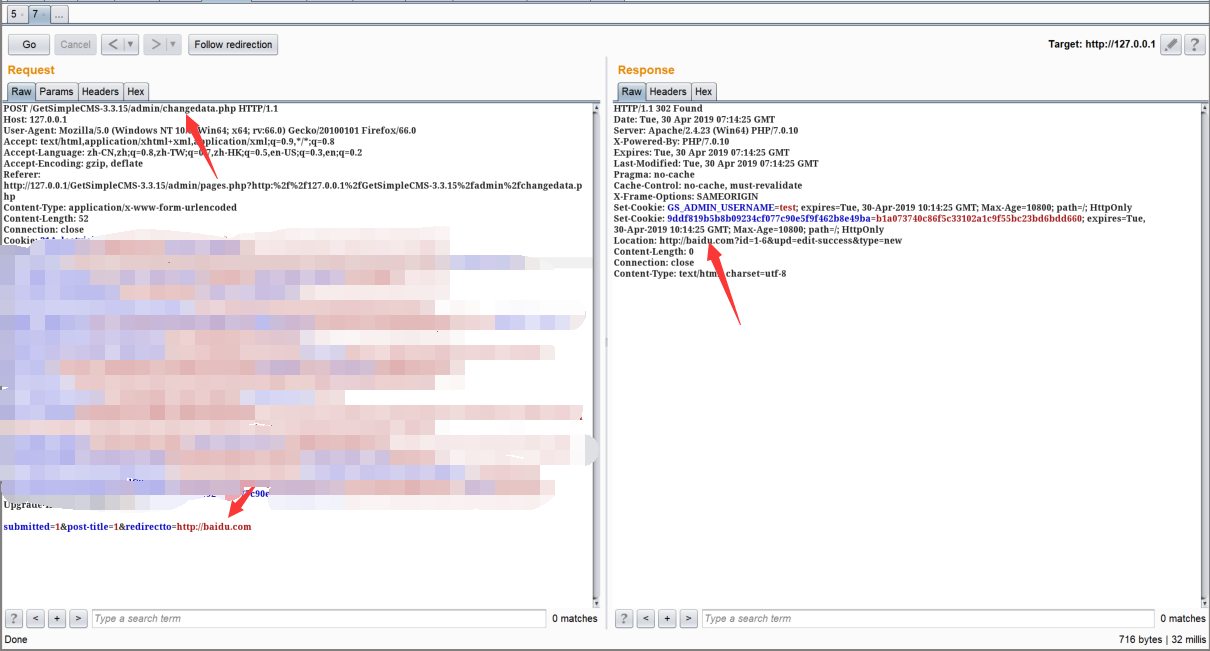This screenshot has width=1210, height=651.
Task: Click previous match arrow in Response search bar
Action: pos(645,618)
